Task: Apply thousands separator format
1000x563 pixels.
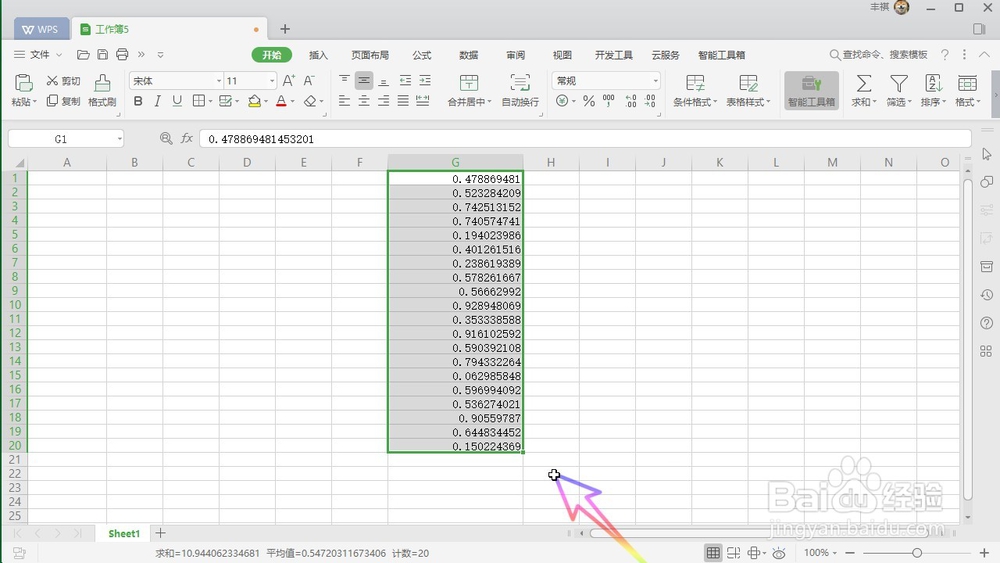Action: (608, 101)
